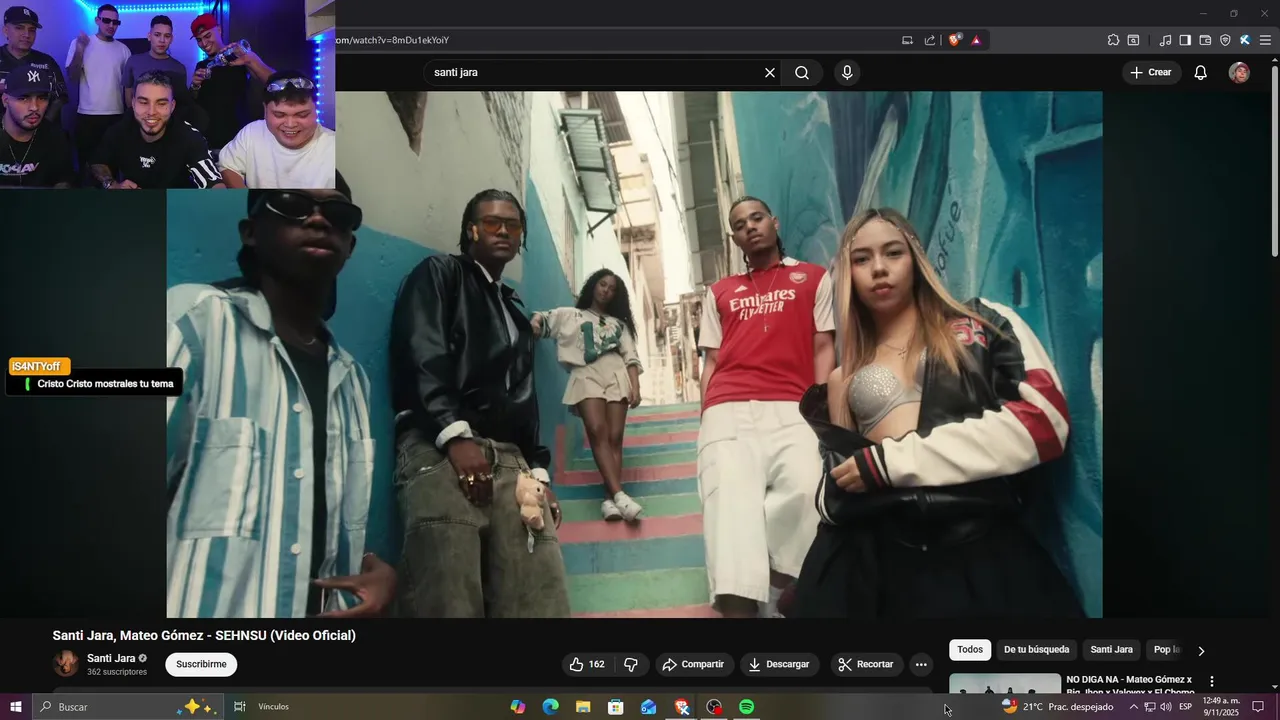This screenshot has height=720, width=1280.
Task: Switch the ESP input language indicator
Action: (x=1185, y=707)
